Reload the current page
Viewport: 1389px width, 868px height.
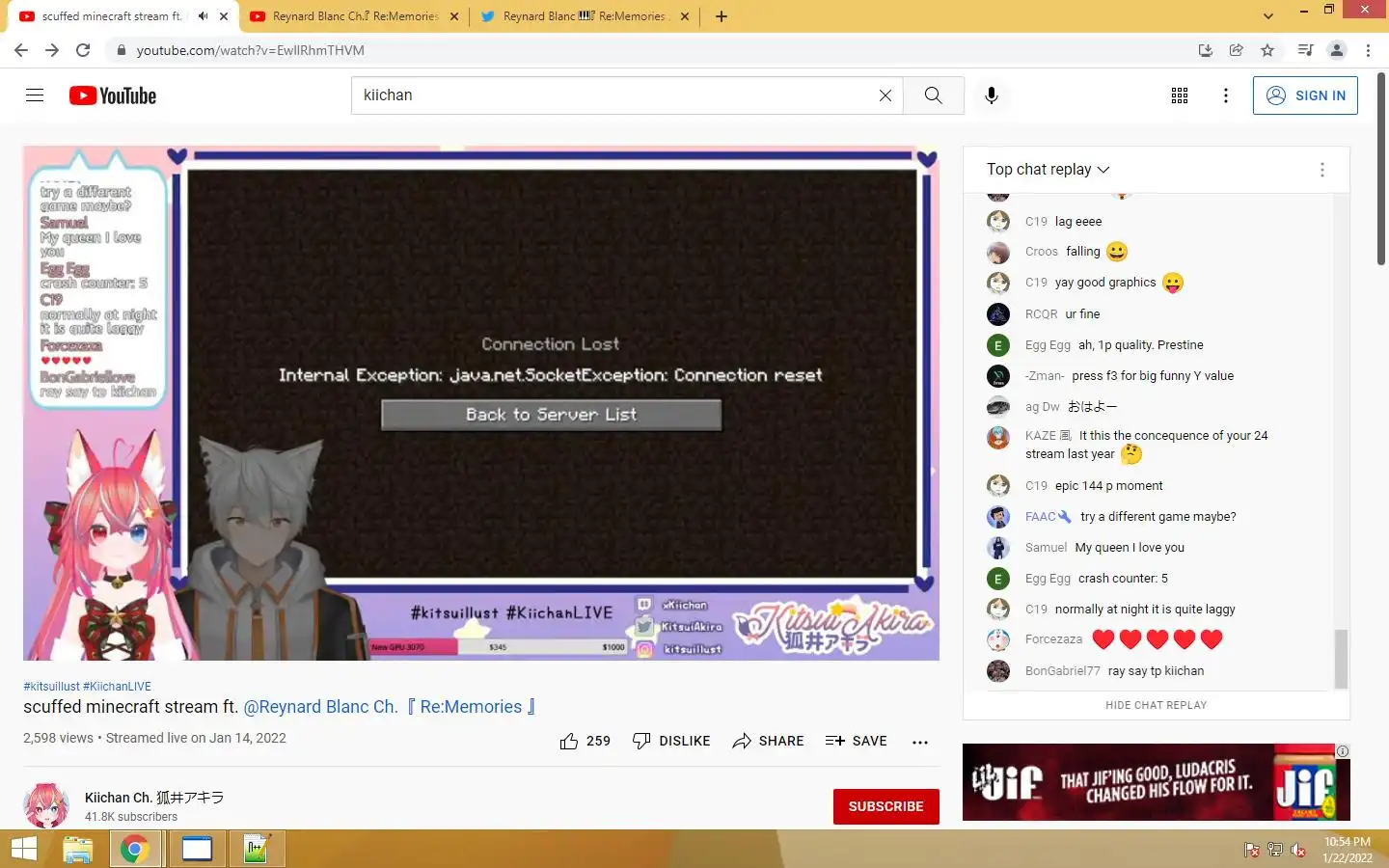(x=83, y=50)
